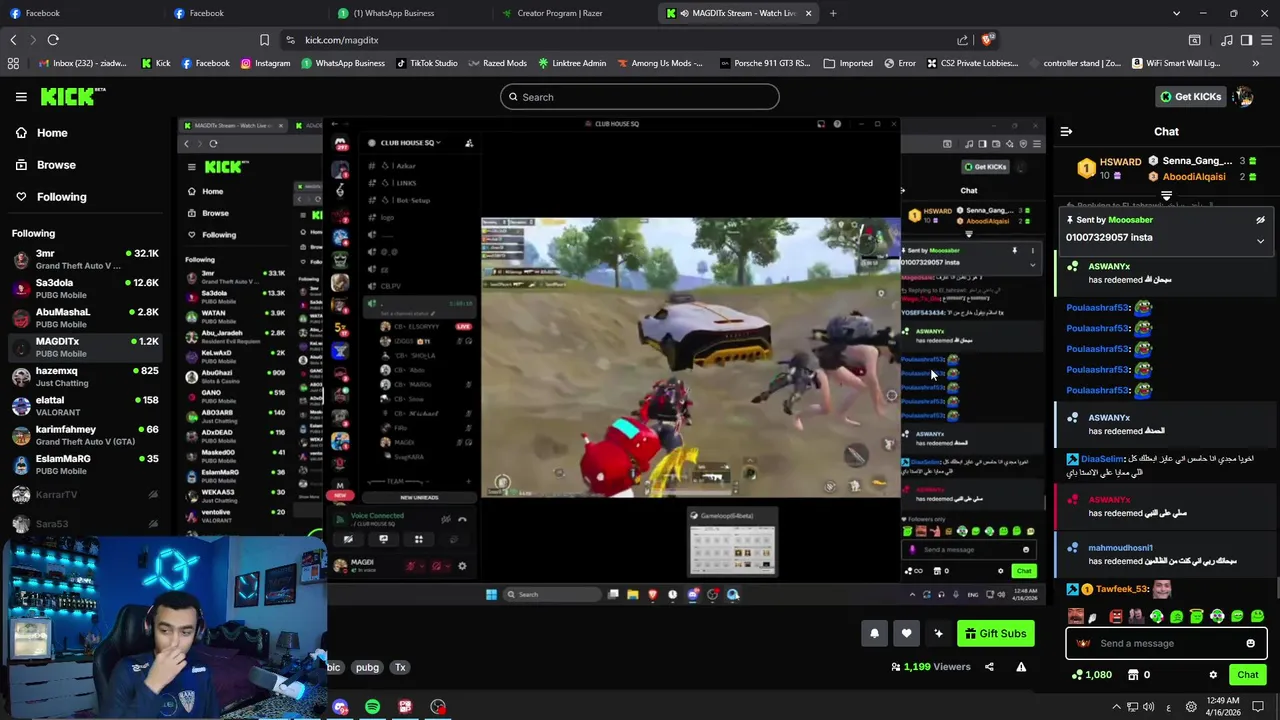
Task: Expand the pinned message chevron
Action: click(x=1260, y=241)
